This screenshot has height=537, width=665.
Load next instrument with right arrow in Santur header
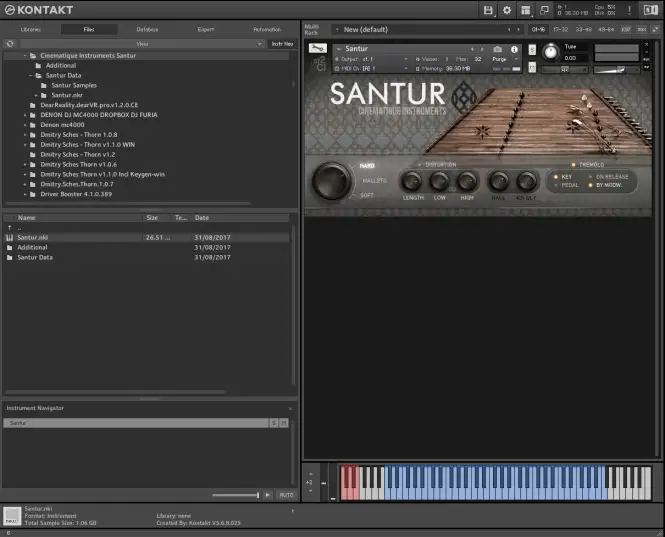482,49
